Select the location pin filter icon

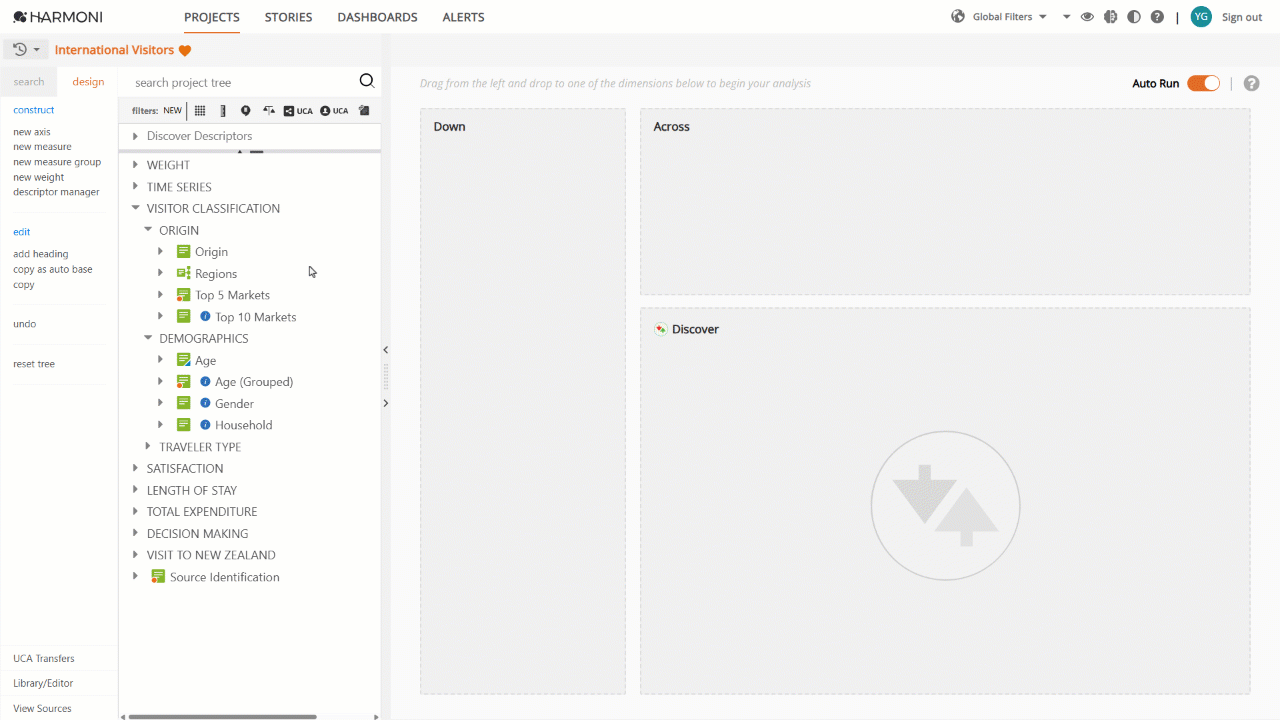tap(246, 111)
